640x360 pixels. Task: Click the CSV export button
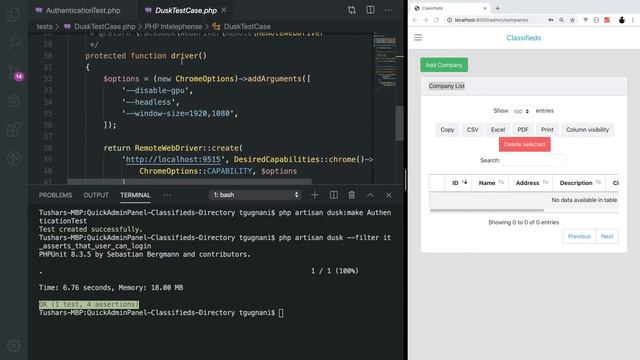point(473,130)
